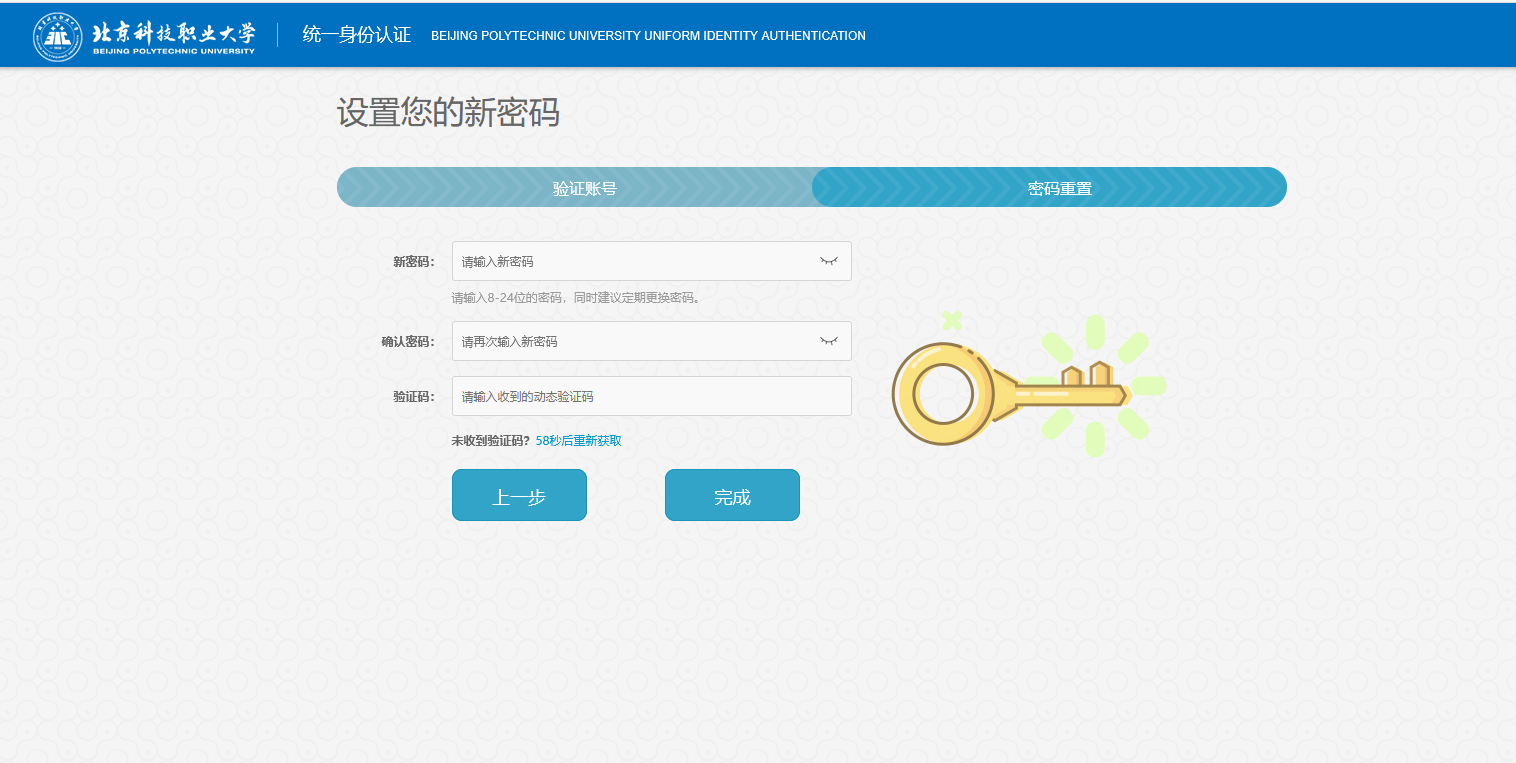Select the 密码重置 step tab
Image resolution: width=1516 pixels, height=763 pixels.
pos(1059,188)
